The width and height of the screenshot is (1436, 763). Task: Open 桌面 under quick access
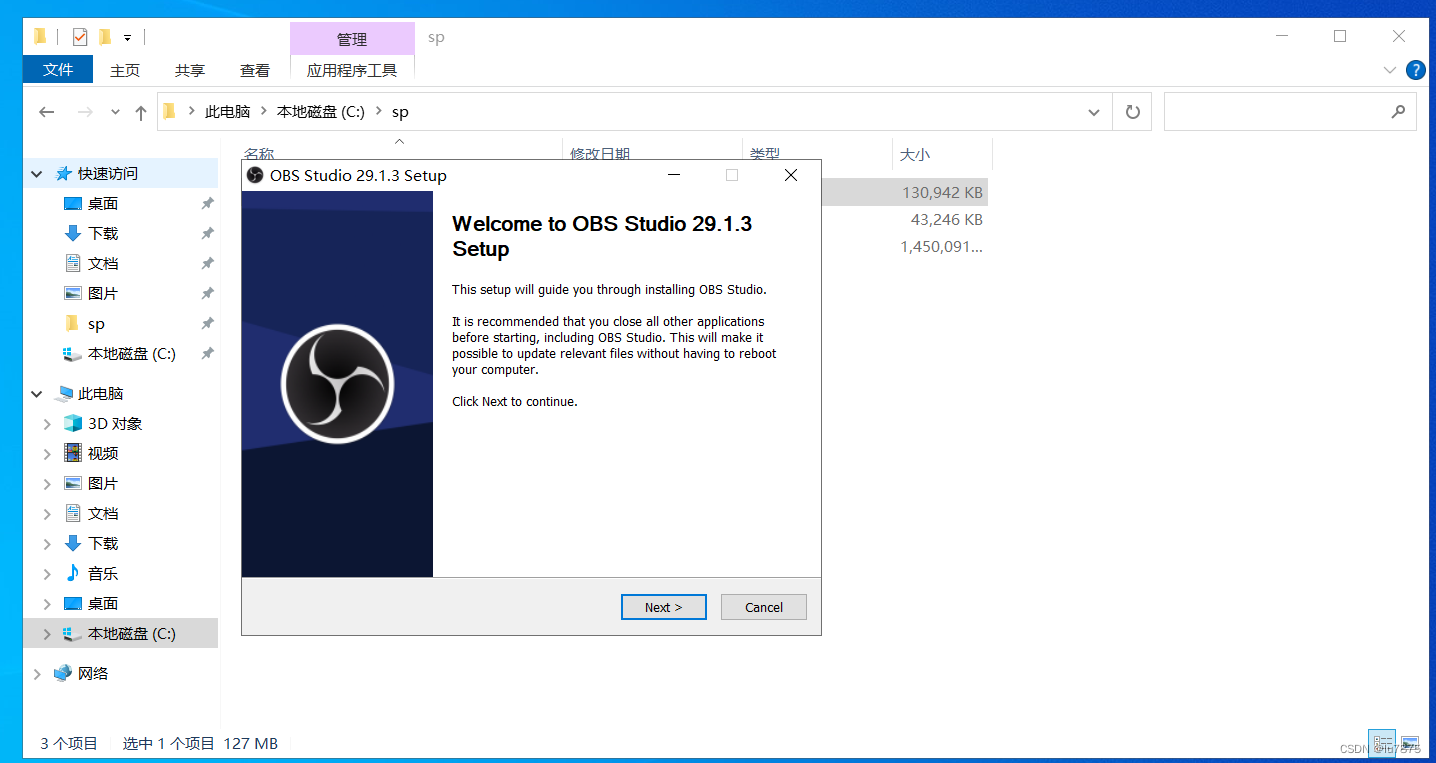[x=103, y=204]
